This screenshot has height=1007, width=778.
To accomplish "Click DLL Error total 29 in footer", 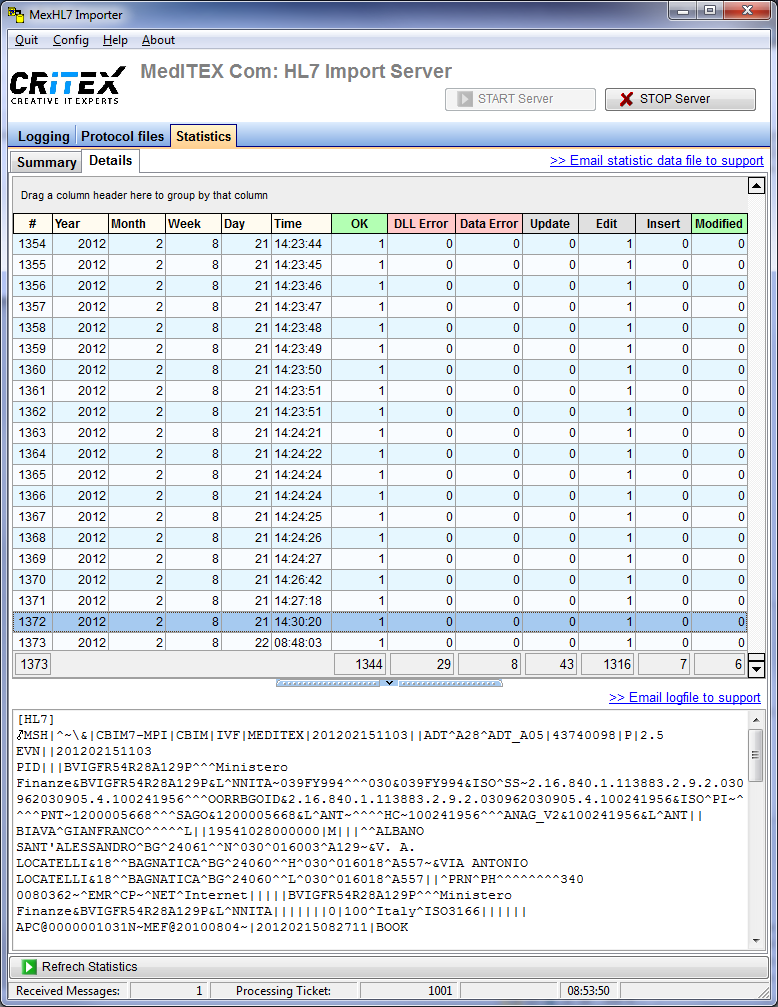I will coord(422,664).
